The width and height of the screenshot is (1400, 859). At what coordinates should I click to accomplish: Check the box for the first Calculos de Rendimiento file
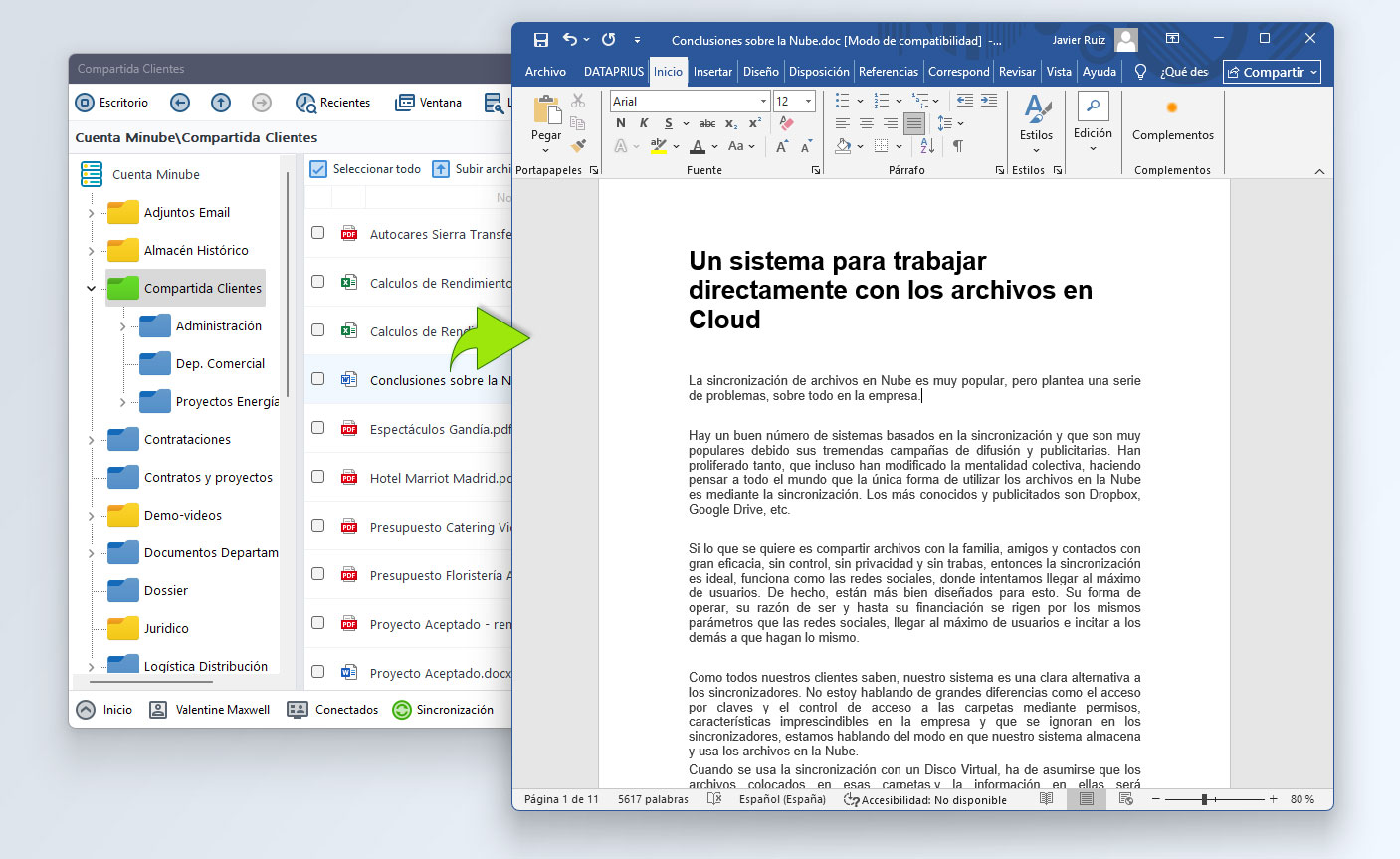[x=317, y=281]
